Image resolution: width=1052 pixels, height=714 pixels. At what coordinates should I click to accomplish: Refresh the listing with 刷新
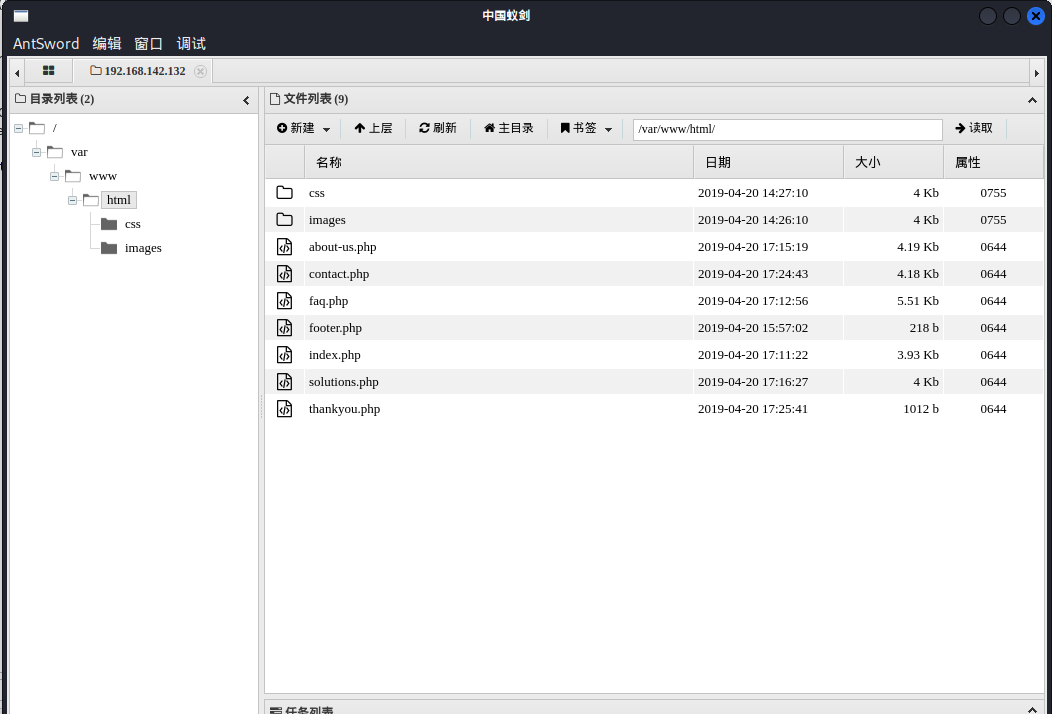click(x=437, y=128)
